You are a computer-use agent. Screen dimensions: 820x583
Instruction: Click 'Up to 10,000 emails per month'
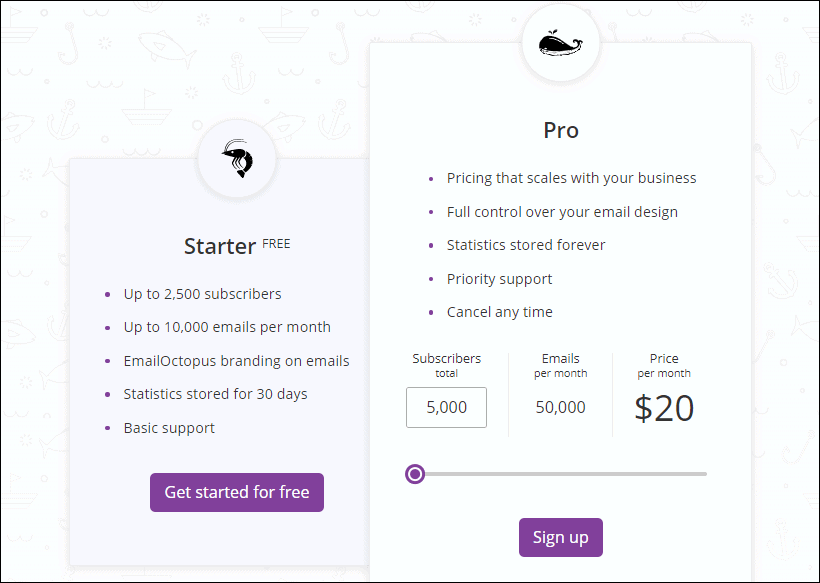tap(227, 327)
